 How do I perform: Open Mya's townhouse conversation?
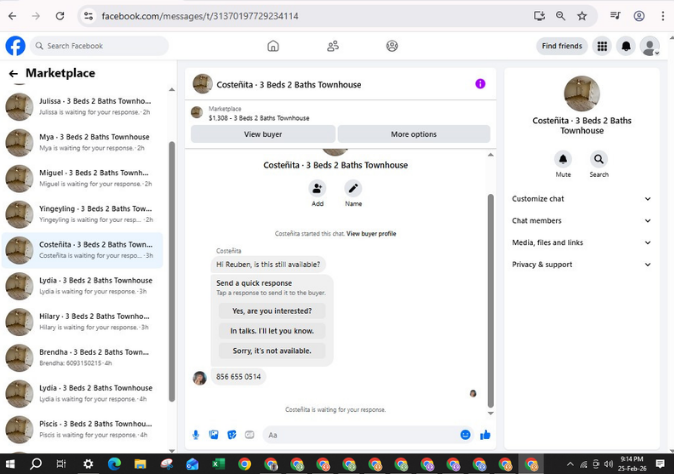(83, 142)
